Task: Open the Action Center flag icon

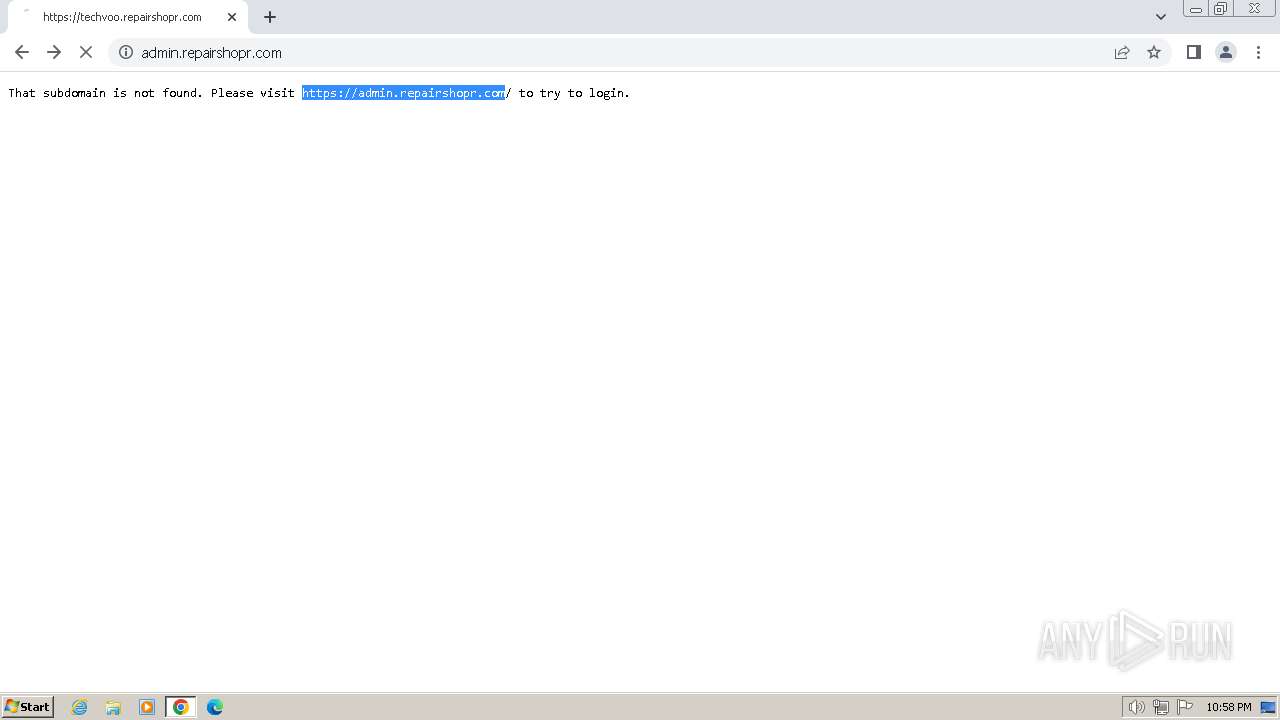Action: [1185, 707]
